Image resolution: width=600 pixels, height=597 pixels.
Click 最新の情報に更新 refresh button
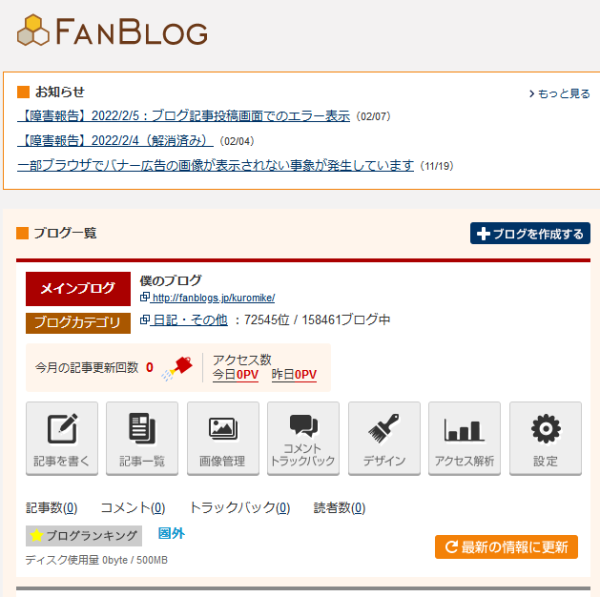[506, 547]
